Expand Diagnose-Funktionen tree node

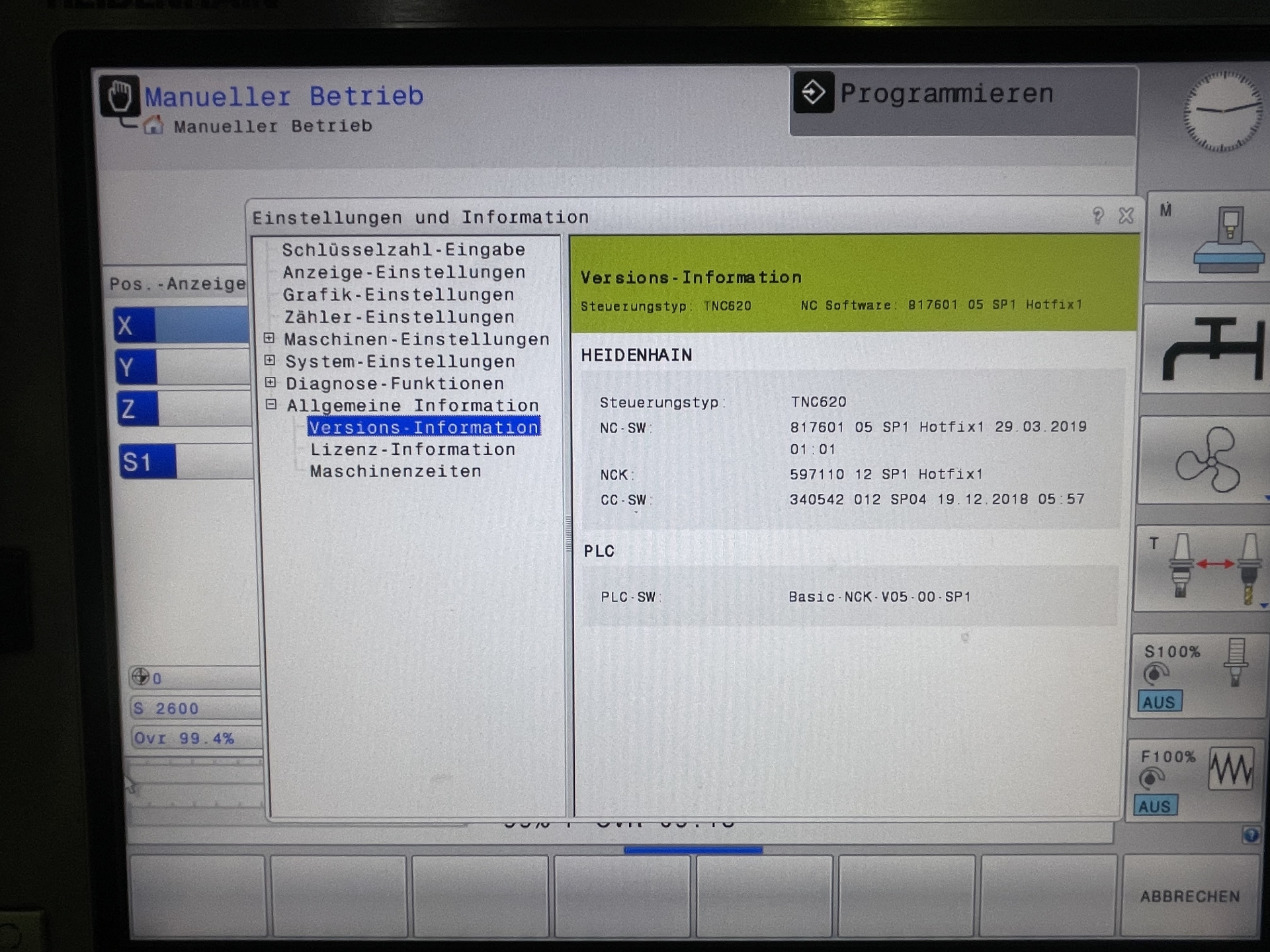coord(270,382)
